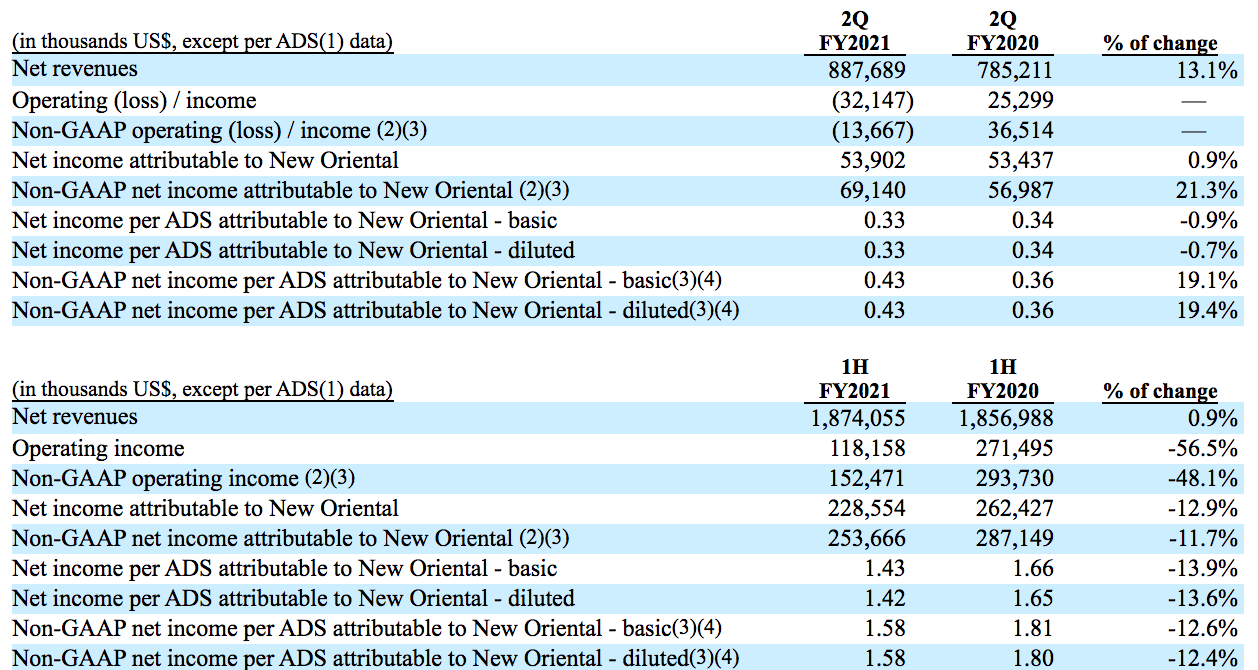Select Non-GAAP net income value 253,666
This screenshot has width=1258, height=670.
869,538
